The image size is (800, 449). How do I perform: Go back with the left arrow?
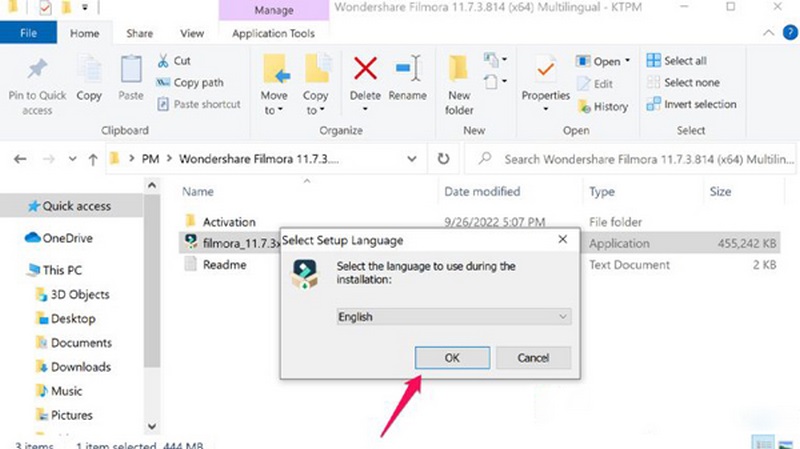(20, 159)
